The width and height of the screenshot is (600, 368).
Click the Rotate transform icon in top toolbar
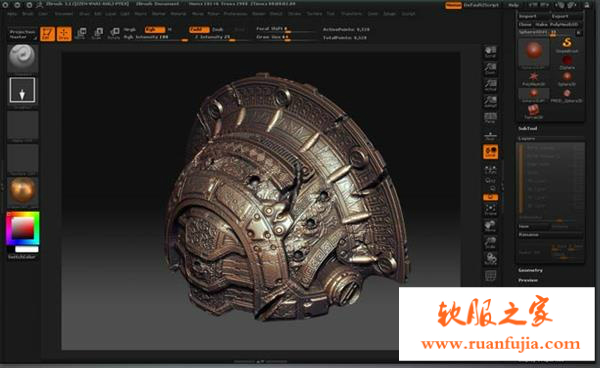(x=114, y=34)
